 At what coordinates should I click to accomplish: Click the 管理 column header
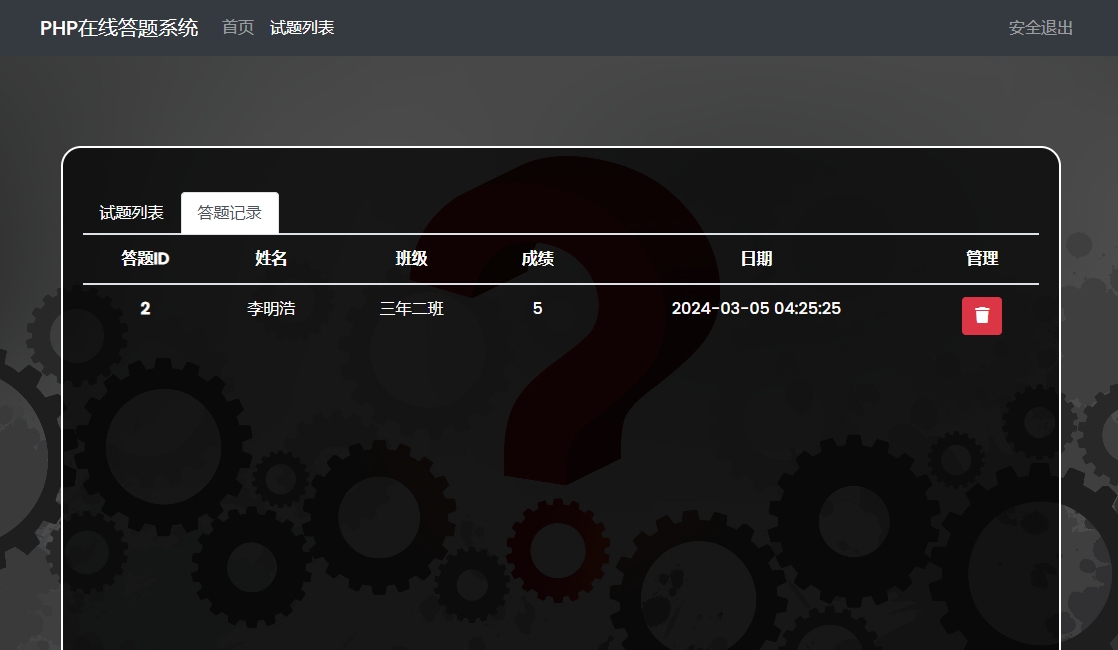coord(981,259)
